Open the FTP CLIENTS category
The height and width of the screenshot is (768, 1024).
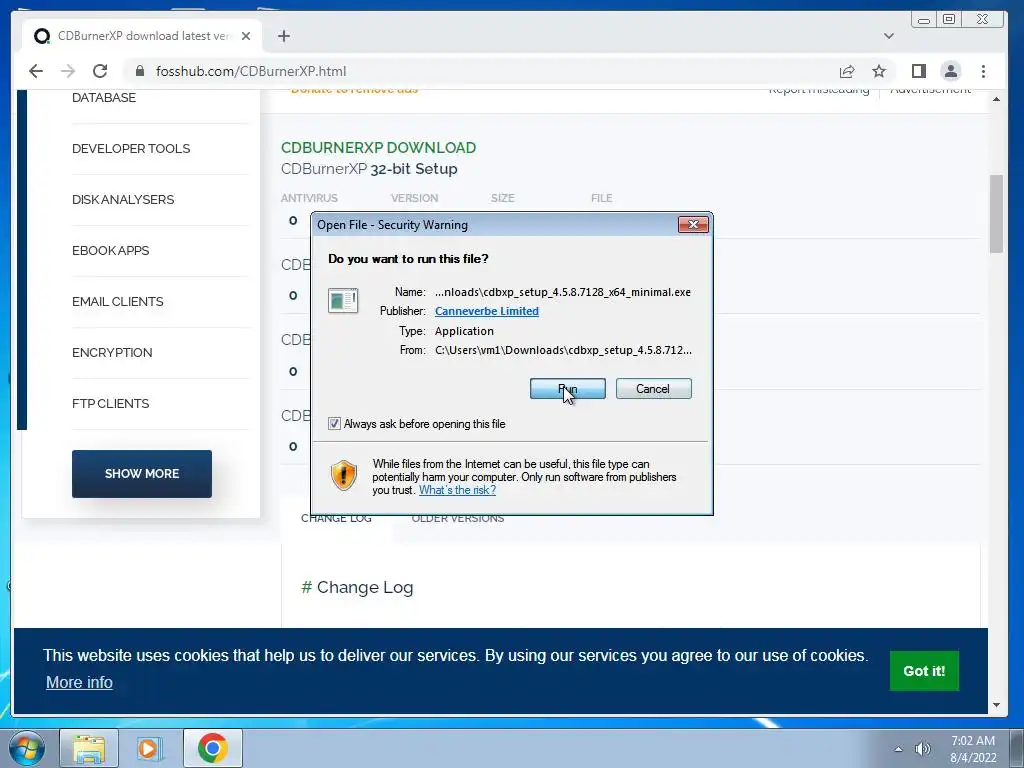point(110,403)
